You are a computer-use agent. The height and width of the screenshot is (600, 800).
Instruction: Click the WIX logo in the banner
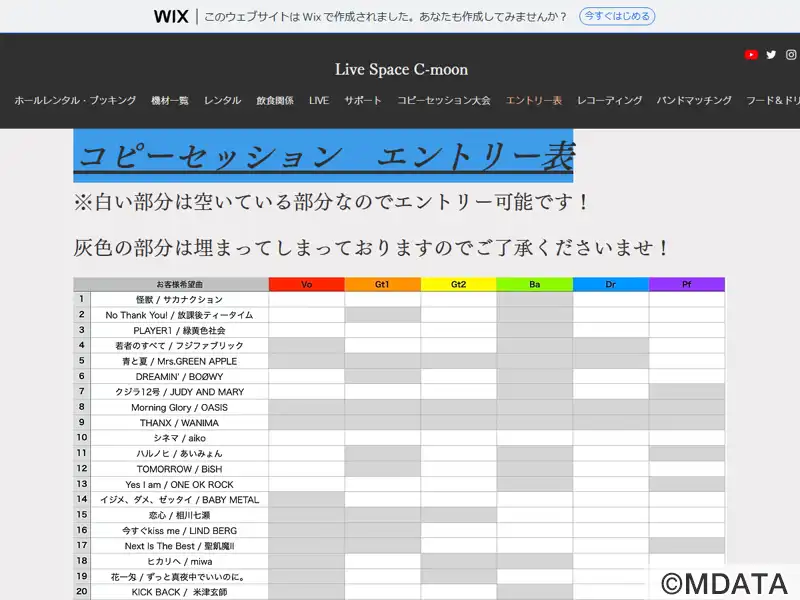171,17
